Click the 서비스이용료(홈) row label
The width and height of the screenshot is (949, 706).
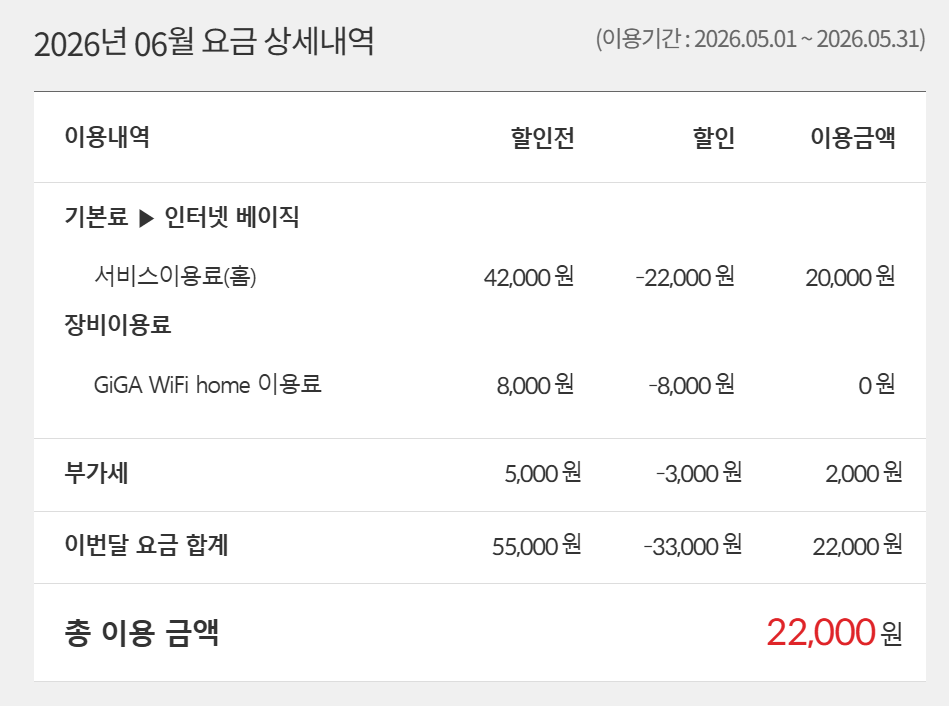pyautogui.click(x=175, y=276)
